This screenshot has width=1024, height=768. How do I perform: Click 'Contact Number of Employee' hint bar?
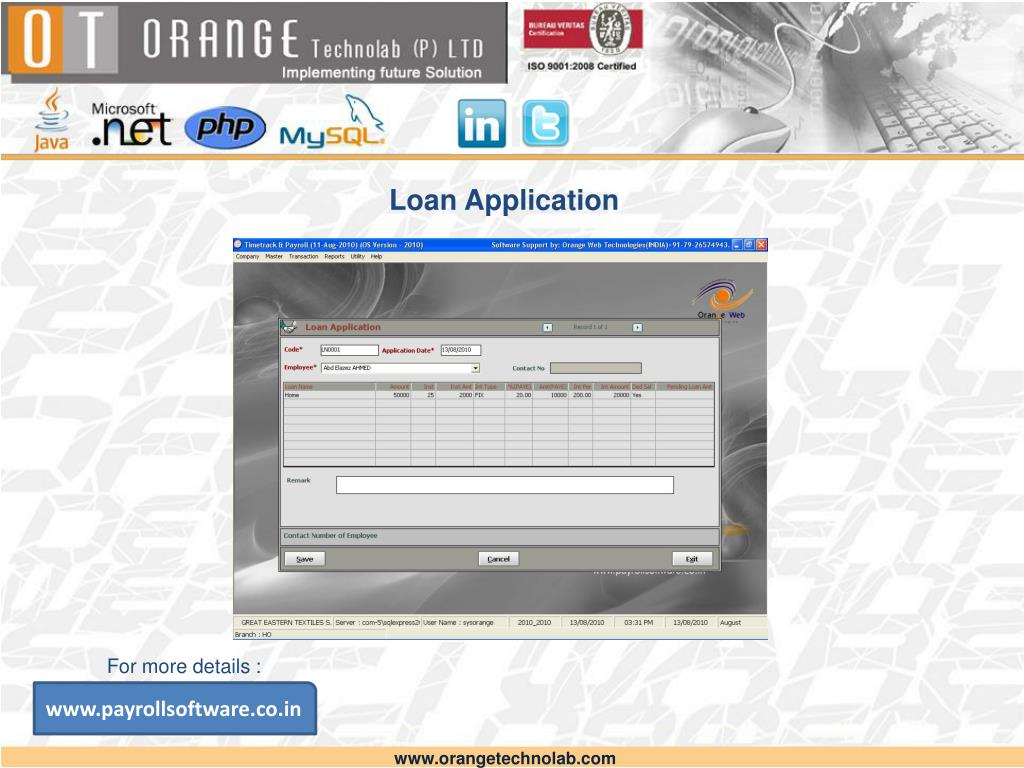(x=500, y=536)
